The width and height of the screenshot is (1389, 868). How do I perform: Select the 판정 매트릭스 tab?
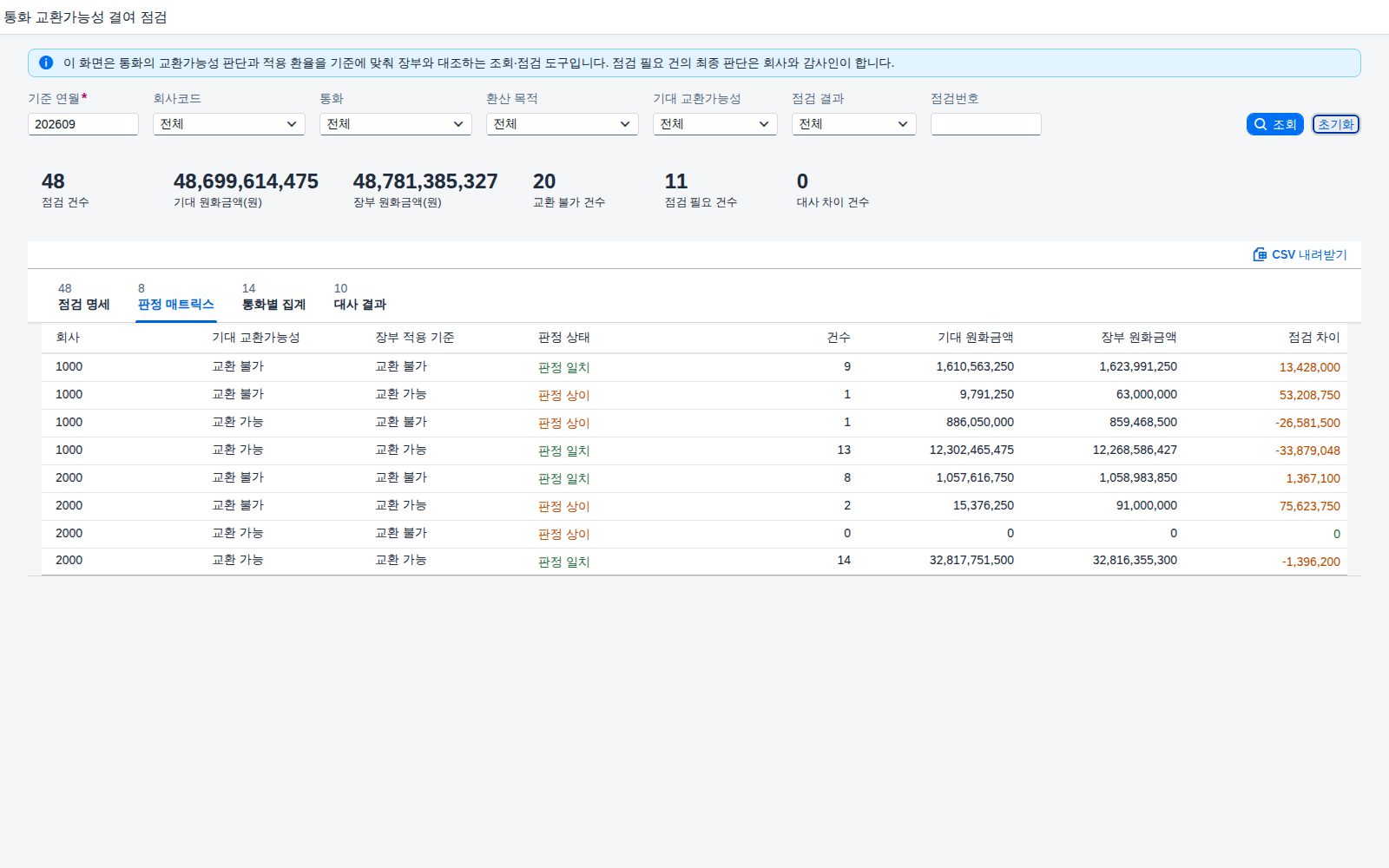(x=176, y=297)
